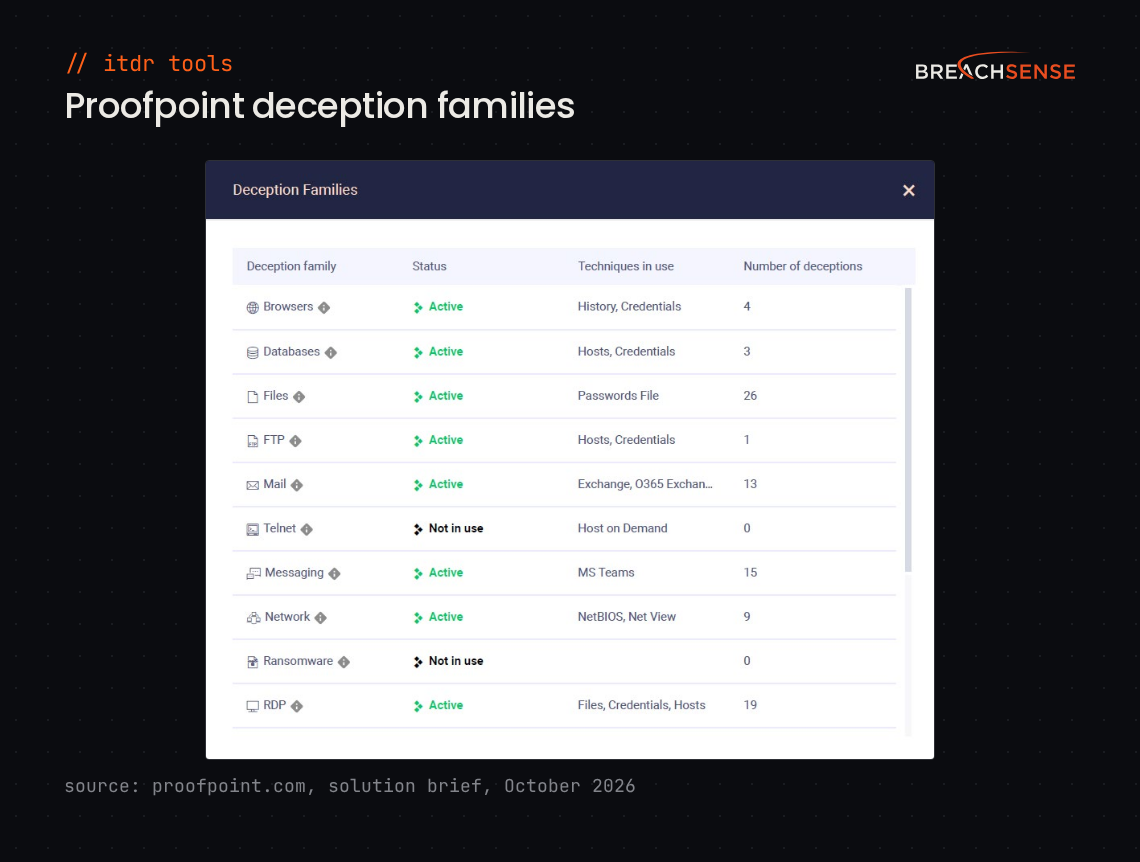The image size is (1140, 862).
Task: Open the info diamond next to Databases
Action: coord(331,353)
